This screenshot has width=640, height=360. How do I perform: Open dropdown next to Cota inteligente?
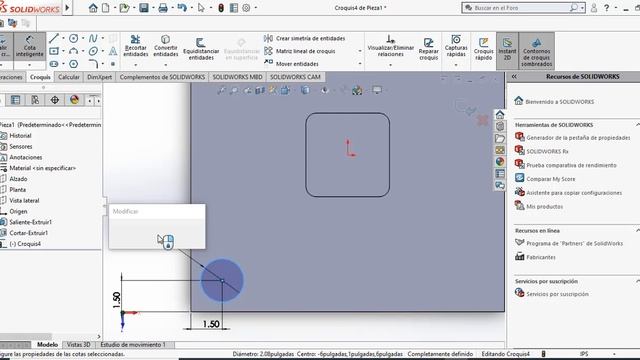pyautogui.click(x=29, y=65)
